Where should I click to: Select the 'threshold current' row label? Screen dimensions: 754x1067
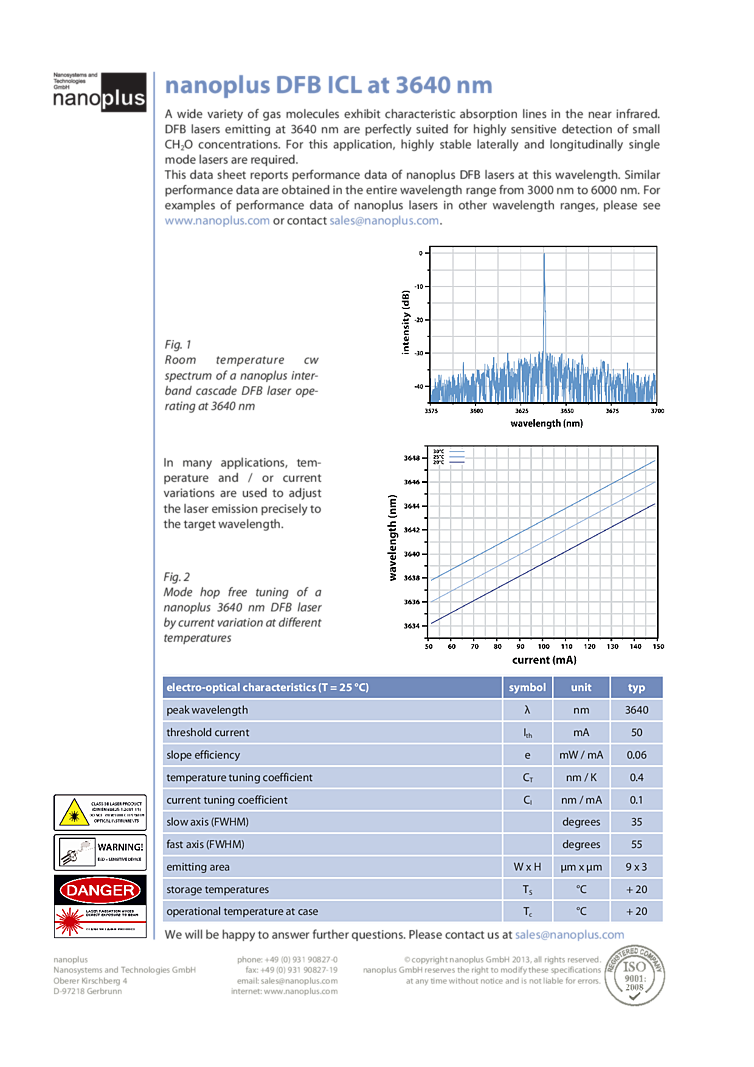(x=208, y=732)
